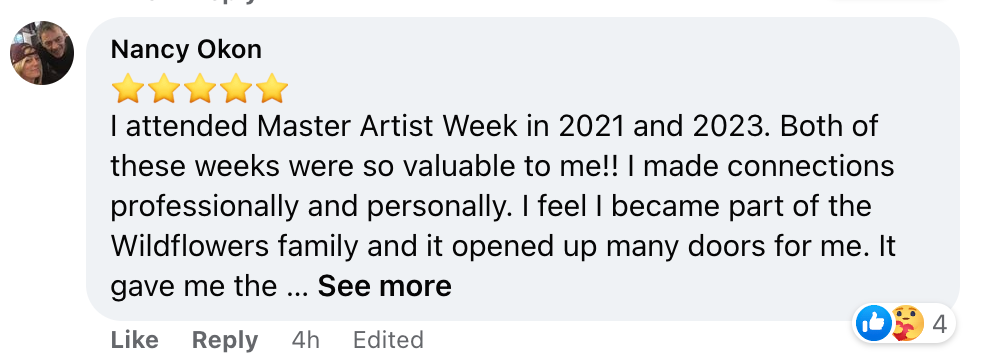
Task: View edit history via Edited label
Action: coord(388,340)
